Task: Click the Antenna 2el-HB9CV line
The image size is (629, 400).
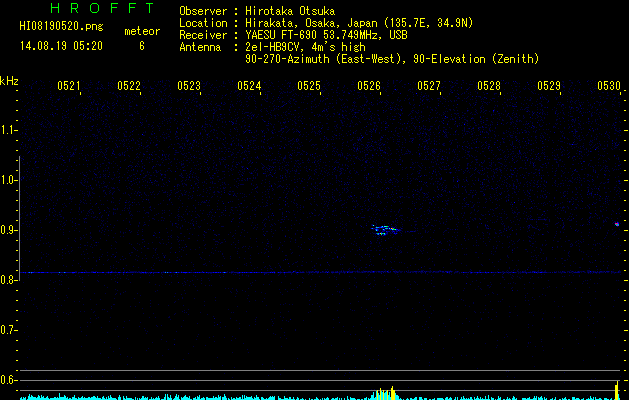Action: [272, 47]
